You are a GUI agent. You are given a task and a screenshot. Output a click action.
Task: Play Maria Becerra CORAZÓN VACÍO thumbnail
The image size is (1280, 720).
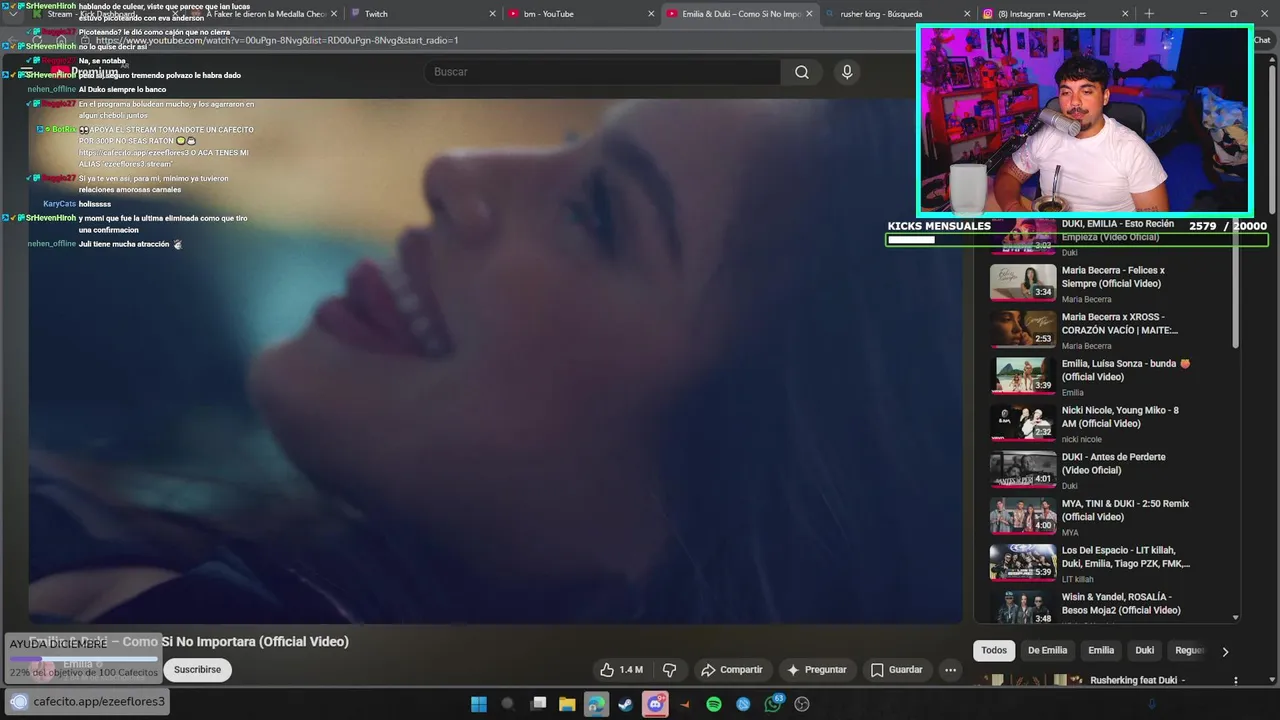click(x=1023, y=329)
